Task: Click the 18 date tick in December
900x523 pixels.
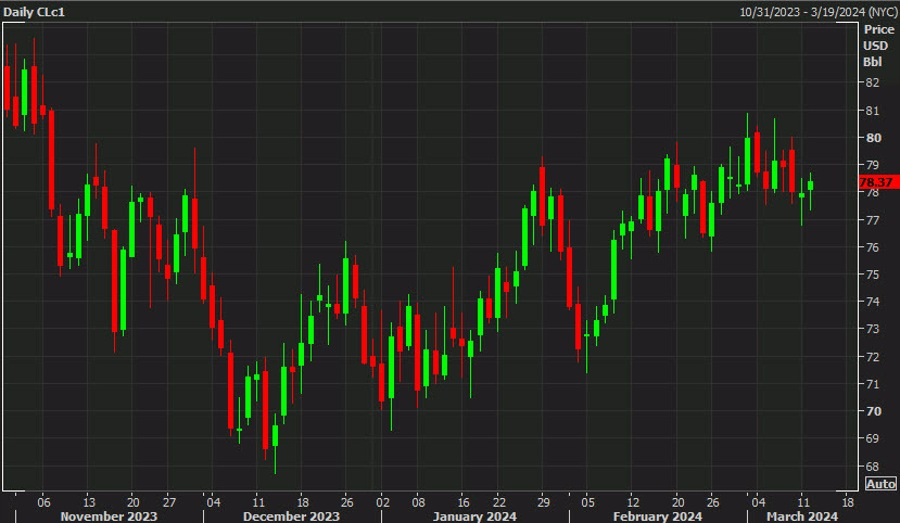Action: pyautogui.click(x=302, y=502)
